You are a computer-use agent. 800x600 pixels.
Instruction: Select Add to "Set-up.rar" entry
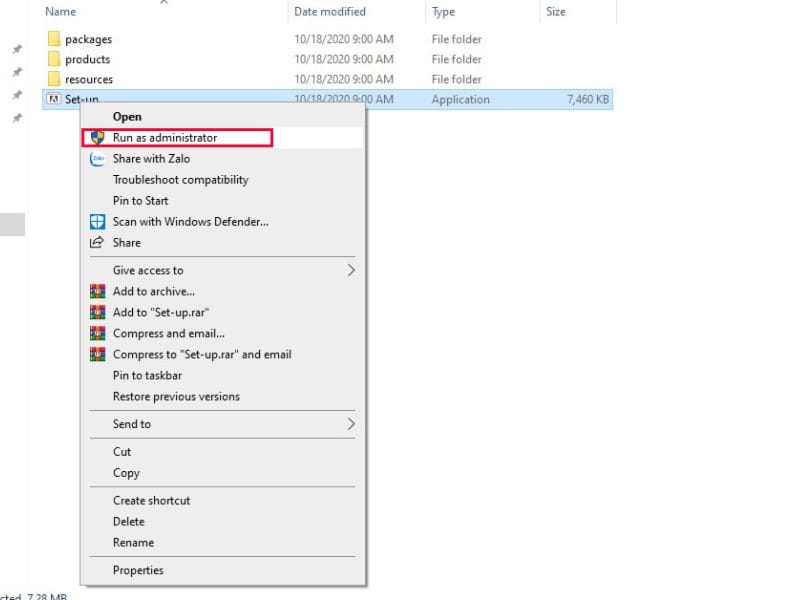coord(161,313)
